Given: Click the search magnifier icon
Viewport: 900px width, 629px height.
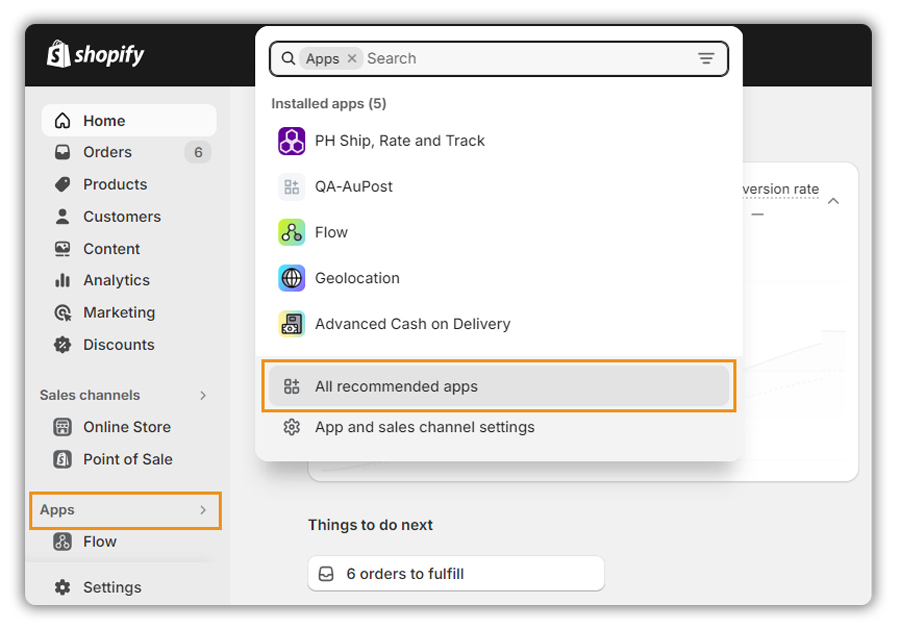Looking at the screenshot, I should (288, 59).
